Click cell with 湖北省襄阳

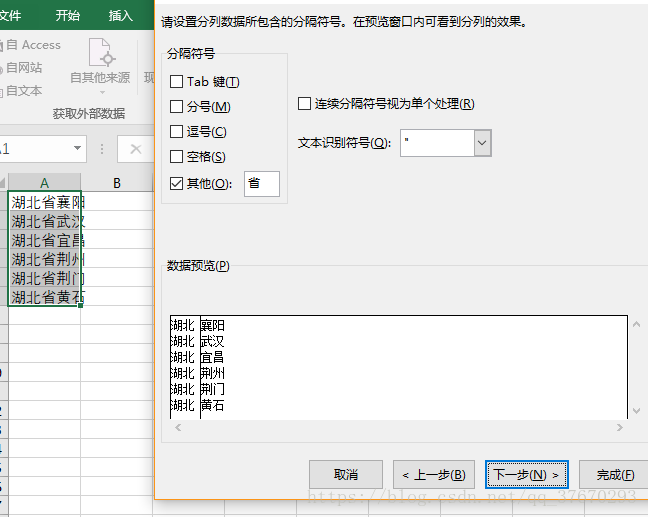(44, 202)
